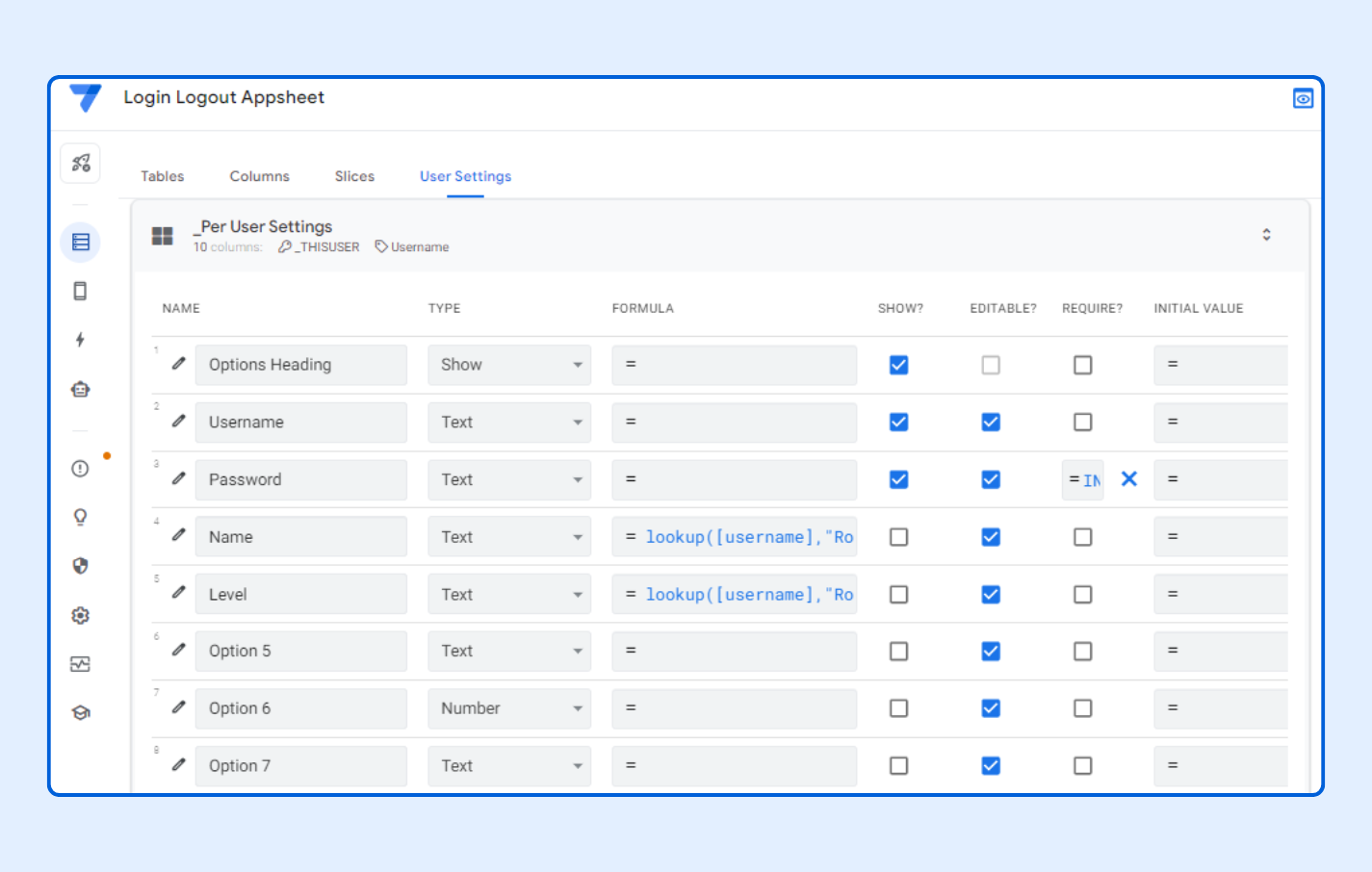Viewport: 1372px width, 872px height.
Task: Click the Option 5 name field
Action: (301, 652)
